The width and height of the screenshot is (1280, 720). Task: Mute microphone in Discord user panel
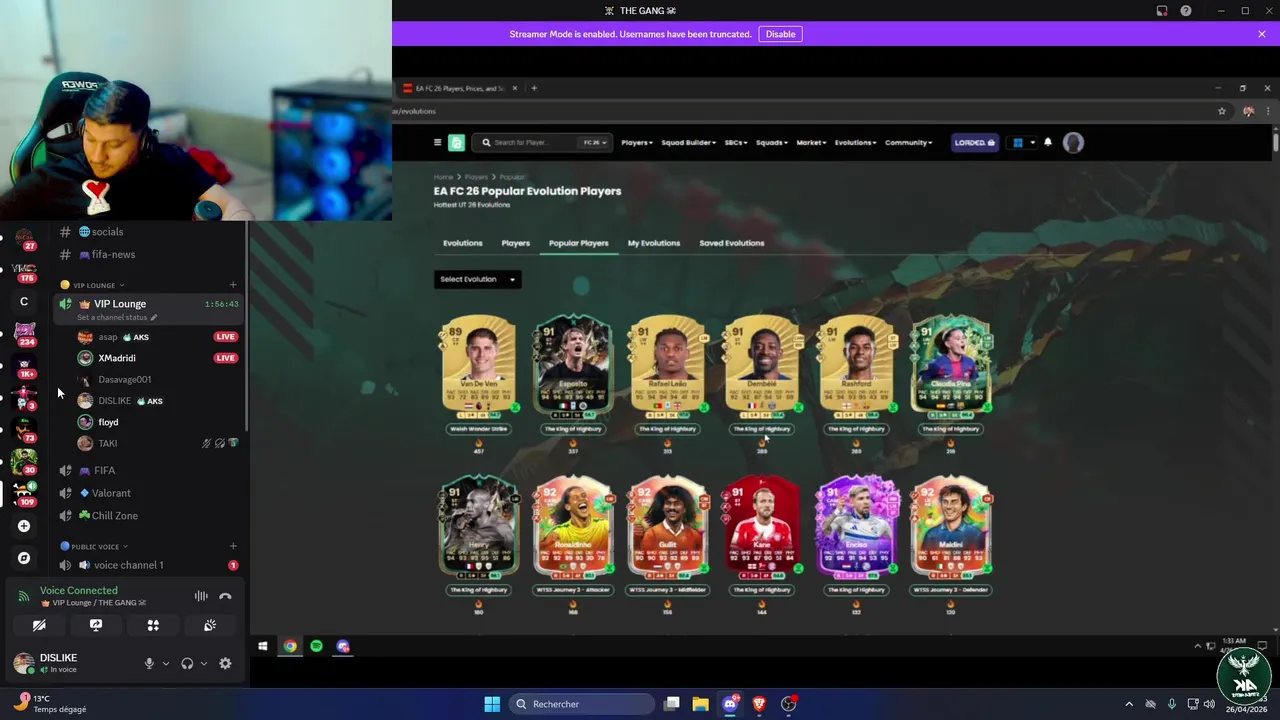pyautogui.click(x=149, y=663)
